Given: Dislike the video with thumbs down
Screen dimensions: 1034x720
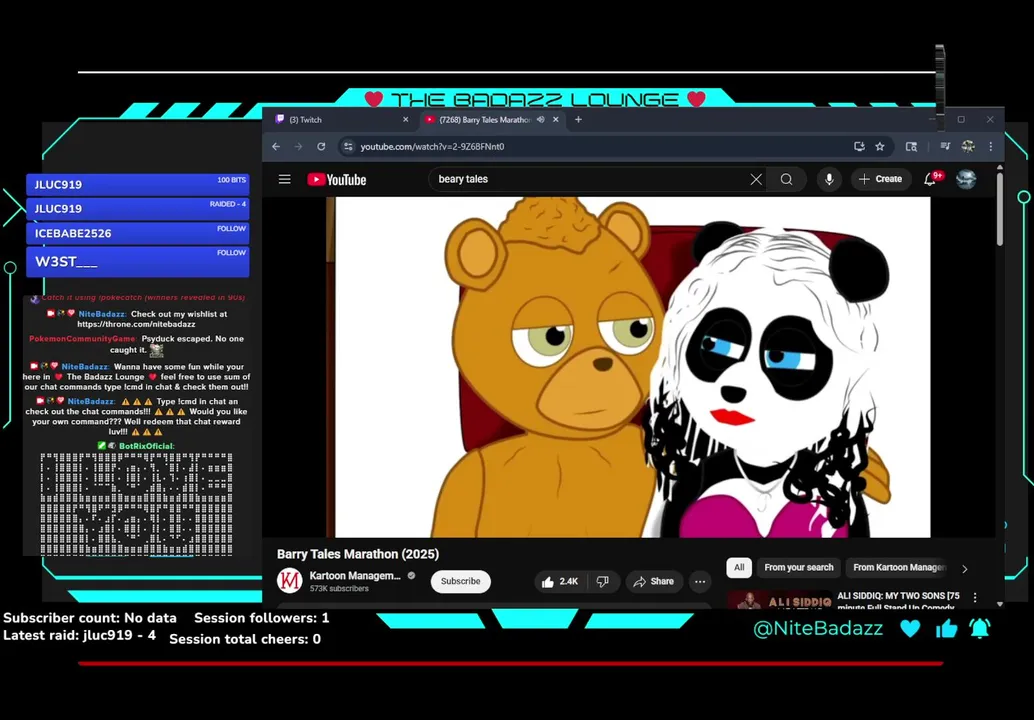Looking at the screenshot, I should click(x=603, y=582).
